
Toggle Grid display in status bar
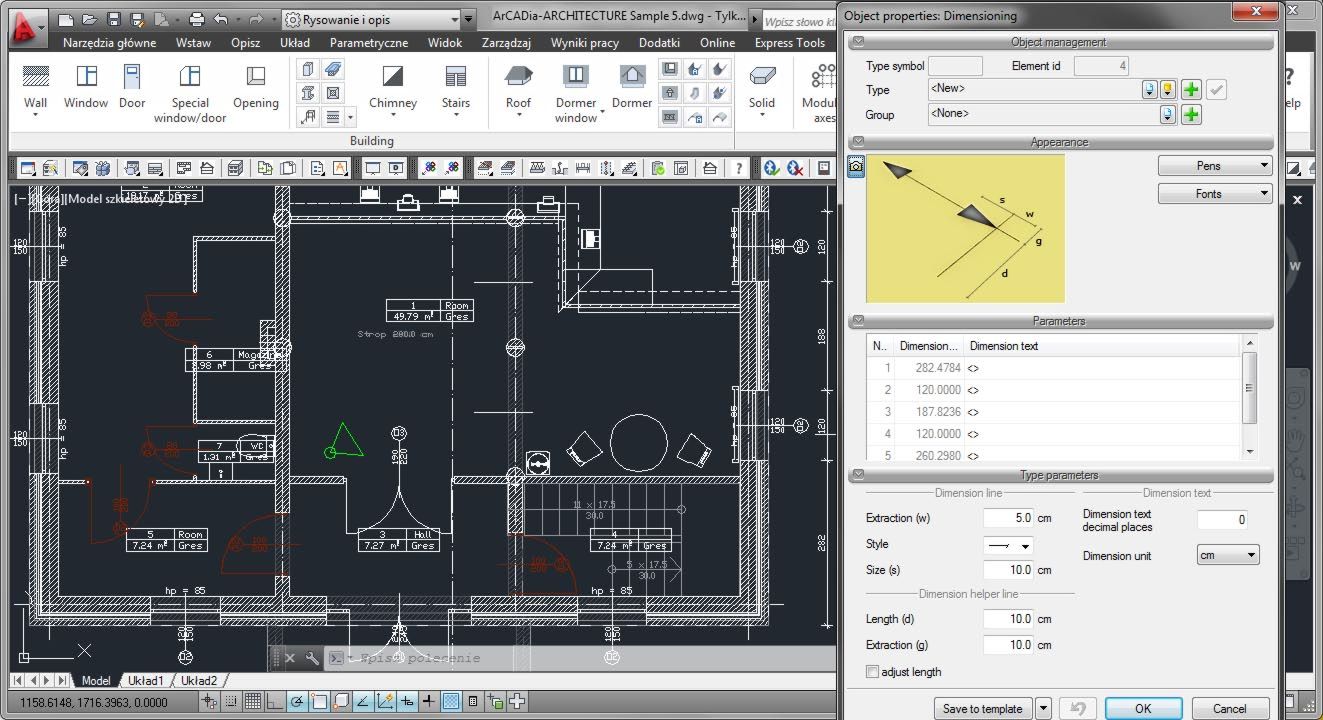(253, 702)
